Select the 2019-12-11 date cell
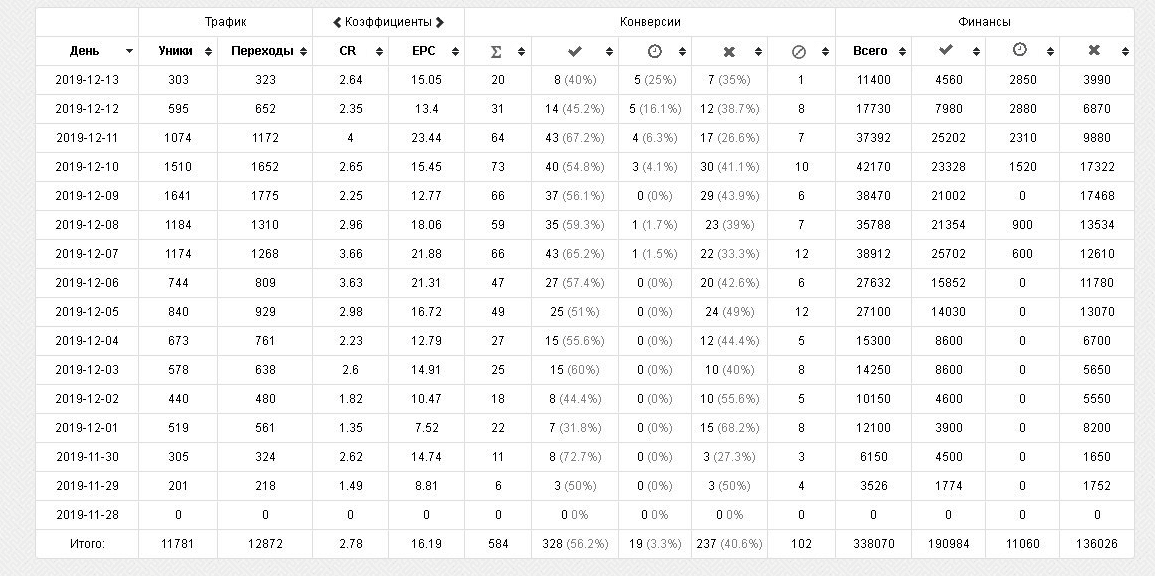1155x576 pixels. pyautogui.click(x=86, y=138)
